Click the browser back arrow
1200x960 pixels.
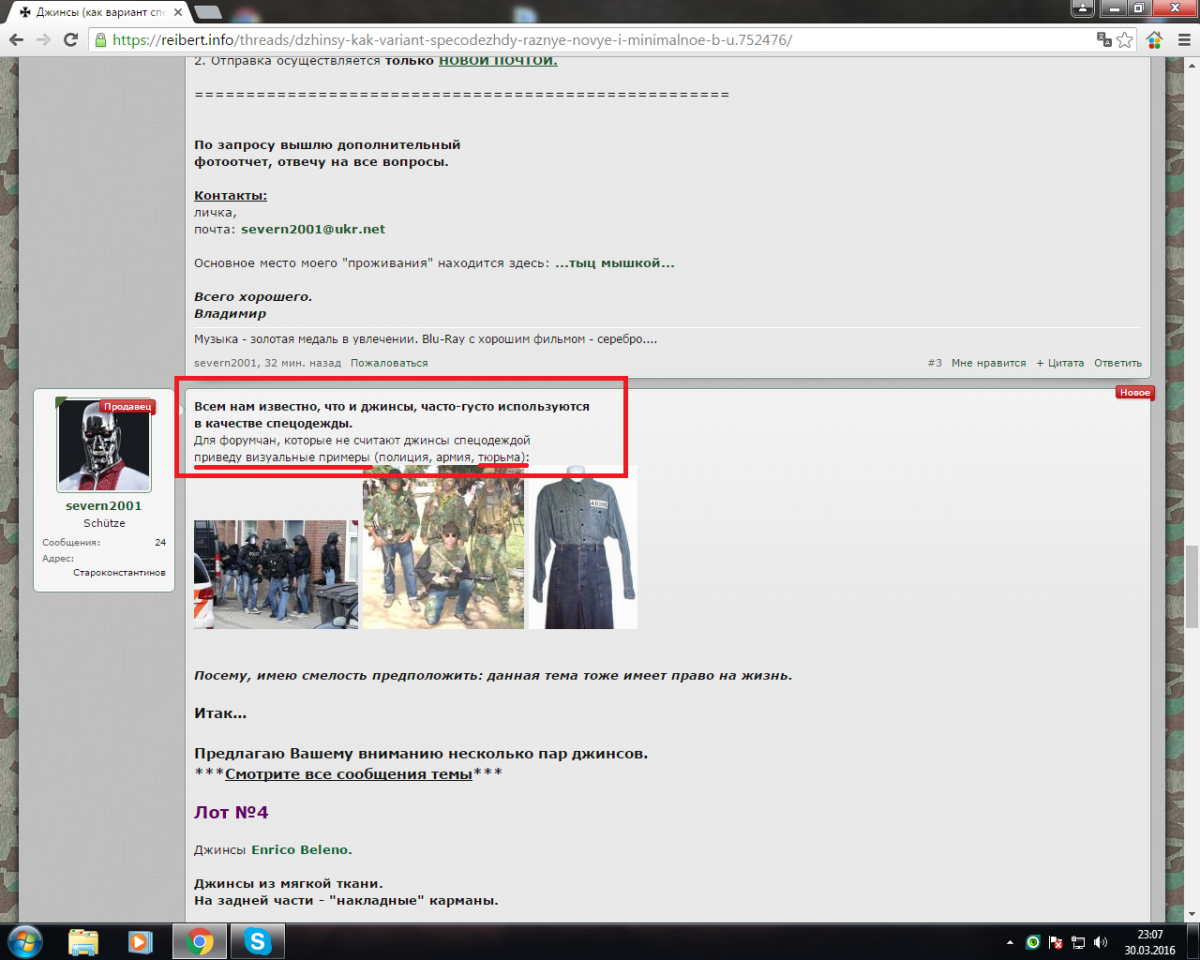pos(16,40)
